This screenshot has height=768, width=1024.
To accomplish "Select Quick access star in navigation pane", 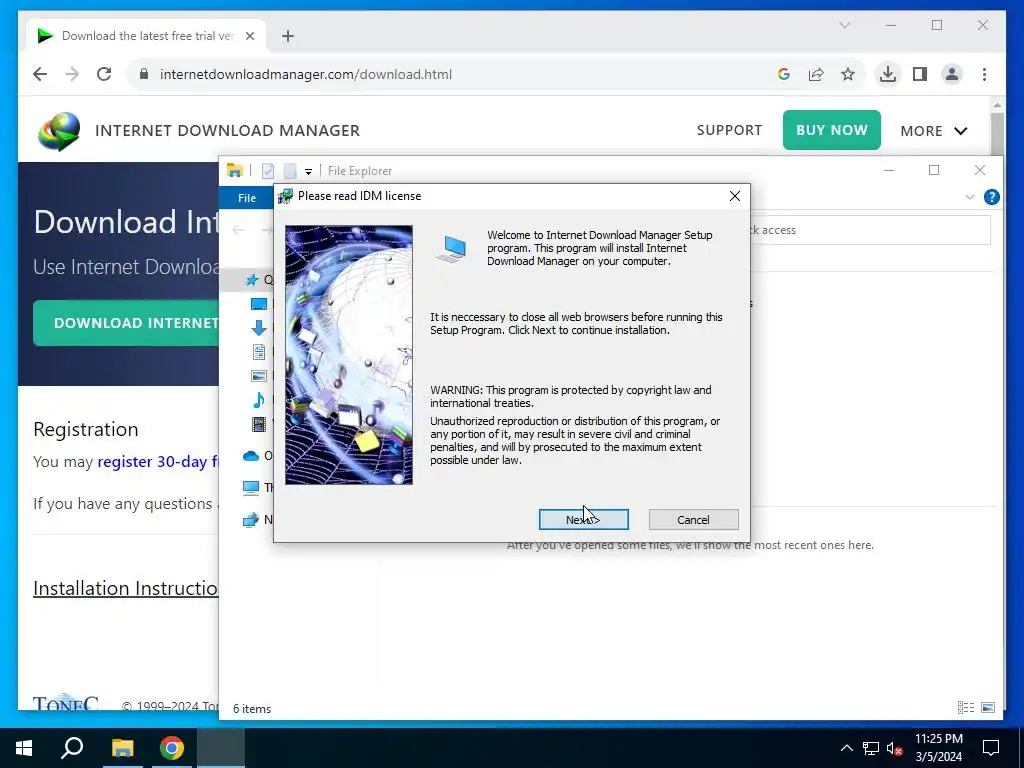I will (x=251, y=280).
